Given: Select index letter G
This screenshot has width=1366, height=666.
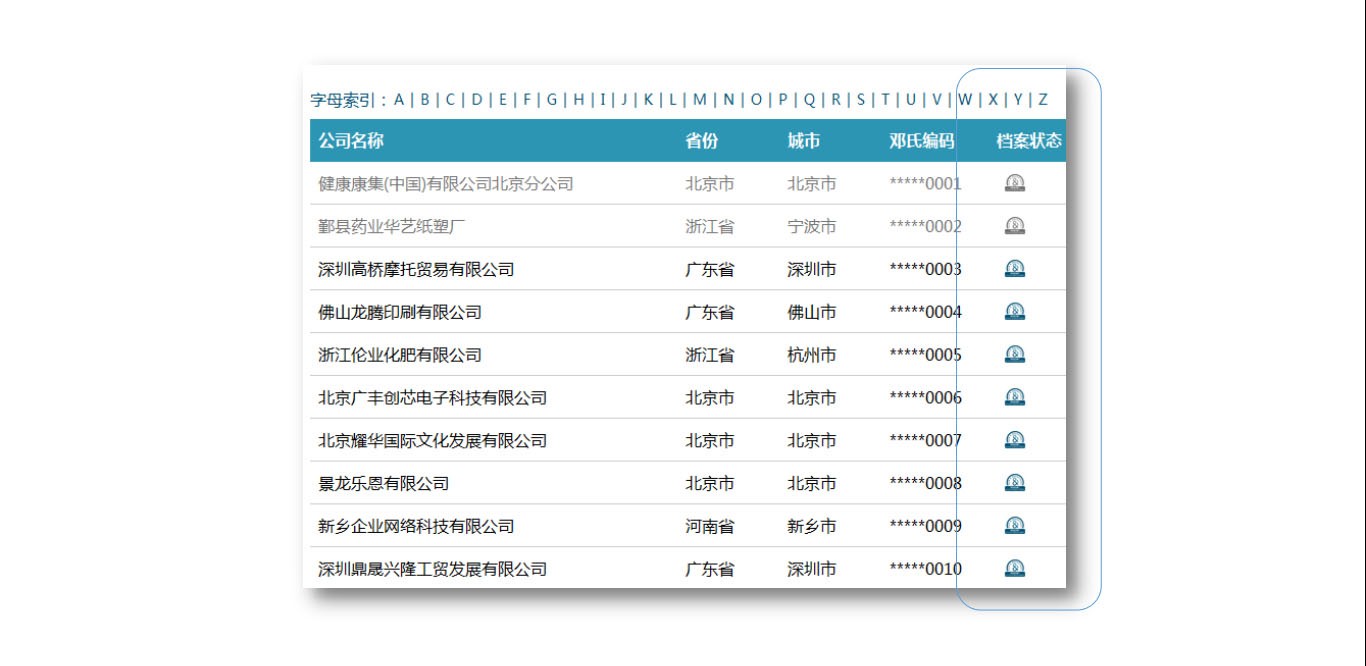Looking at the screenshot, I should 552,100.
